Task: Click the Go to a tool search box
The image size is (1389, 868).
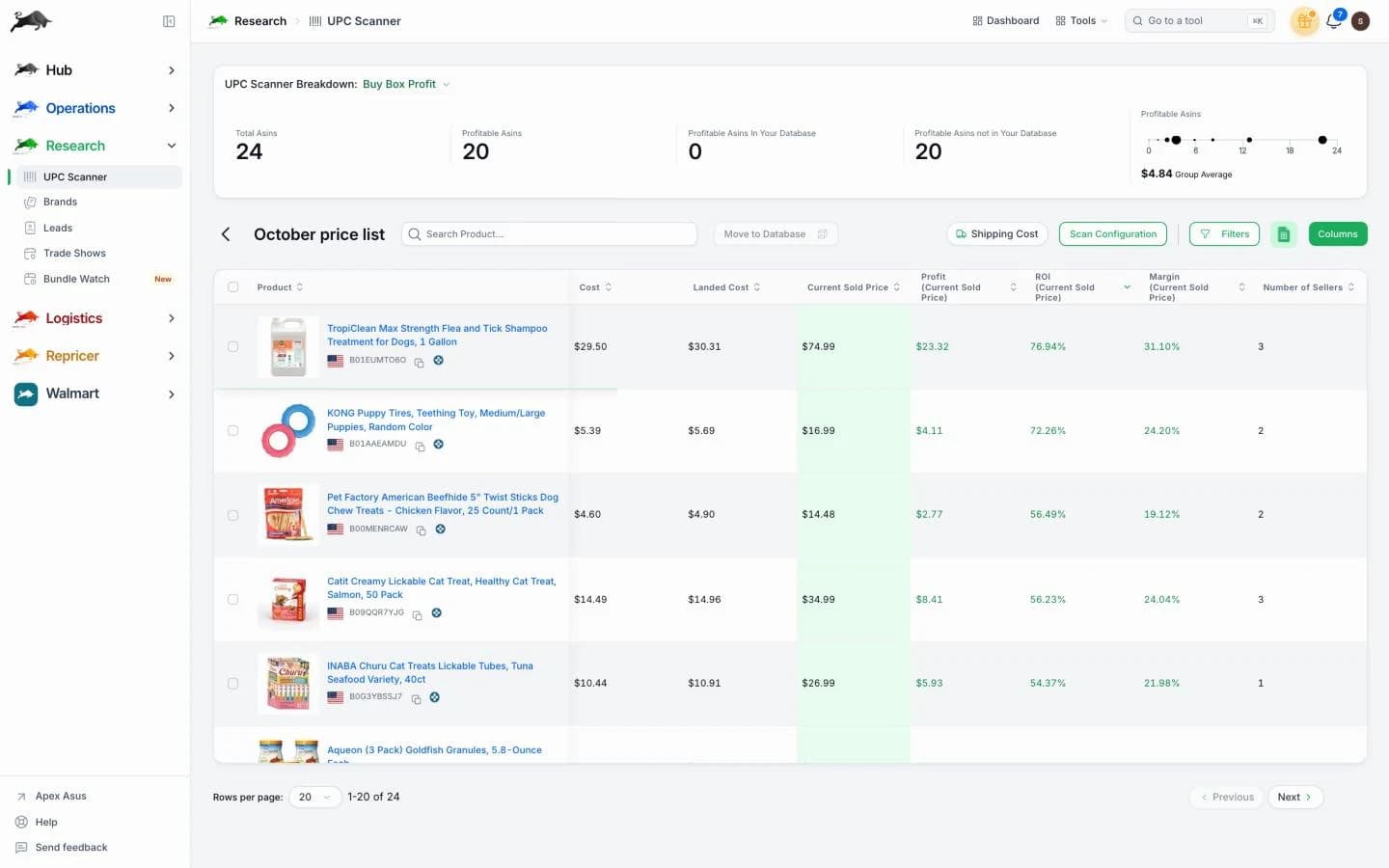Action: click(x=1200, y=21)
